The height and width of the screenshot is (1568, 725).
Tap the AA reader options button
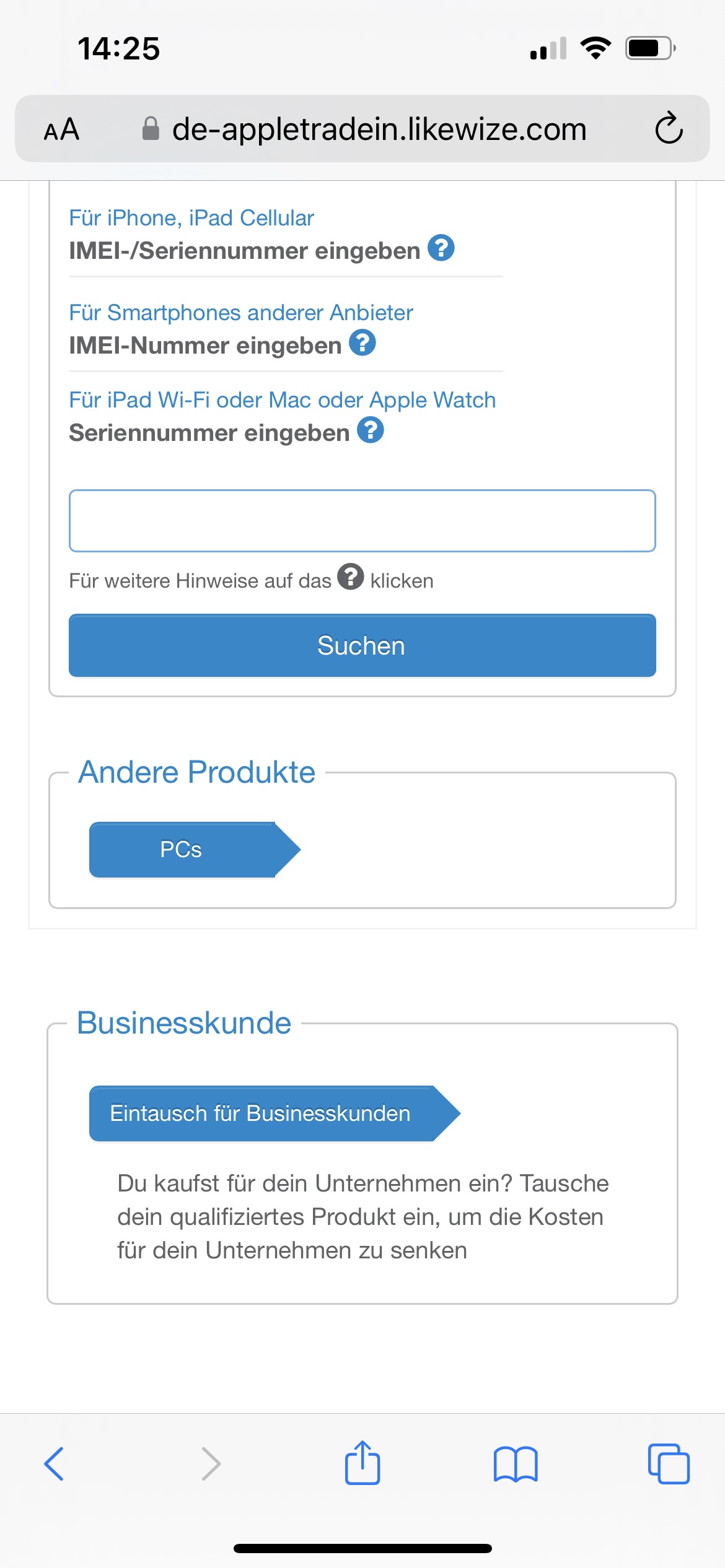point(61,129)
